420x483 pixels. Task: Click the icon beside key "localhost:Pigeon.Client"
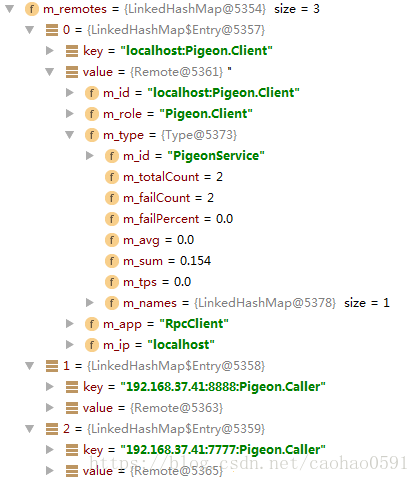pos(72,51)
